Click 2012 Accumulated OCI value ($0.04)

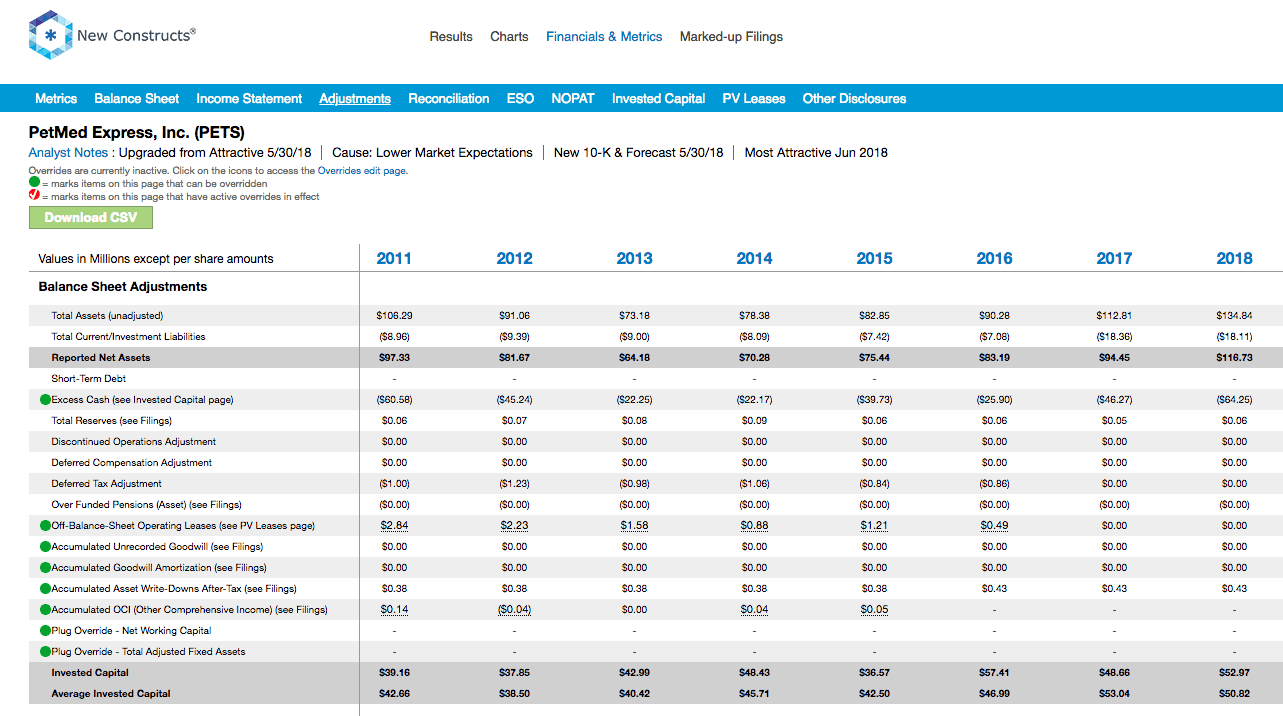pyautogui.click(x=514, y=610)
